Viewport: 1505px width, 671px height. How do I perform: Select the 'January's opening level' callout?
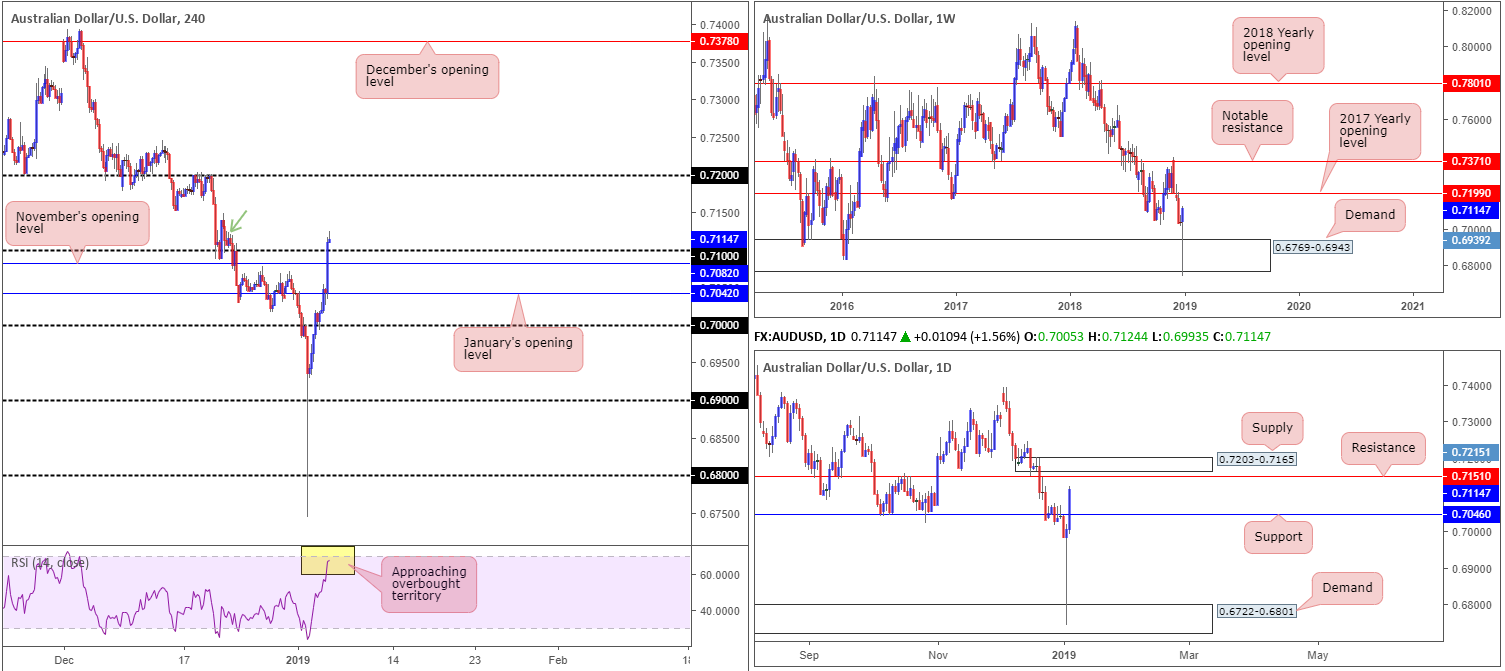tap(518, 349)
